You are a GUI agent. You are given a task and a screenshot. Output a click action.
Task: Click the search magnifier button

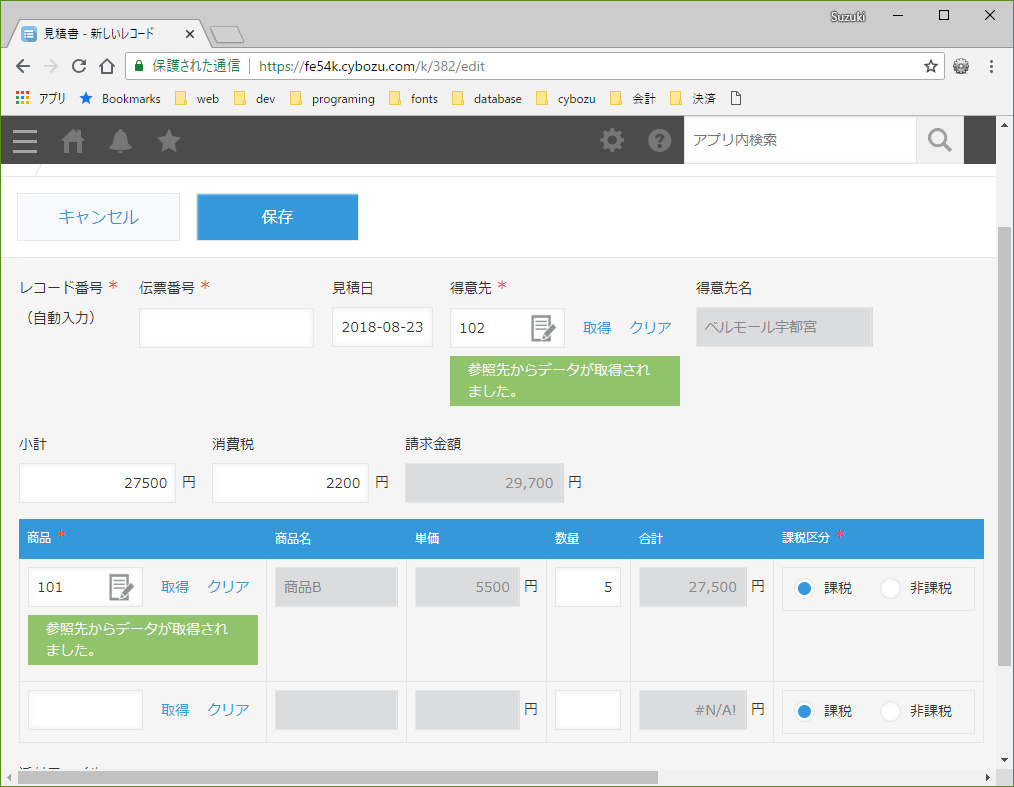tap(940, 140)
